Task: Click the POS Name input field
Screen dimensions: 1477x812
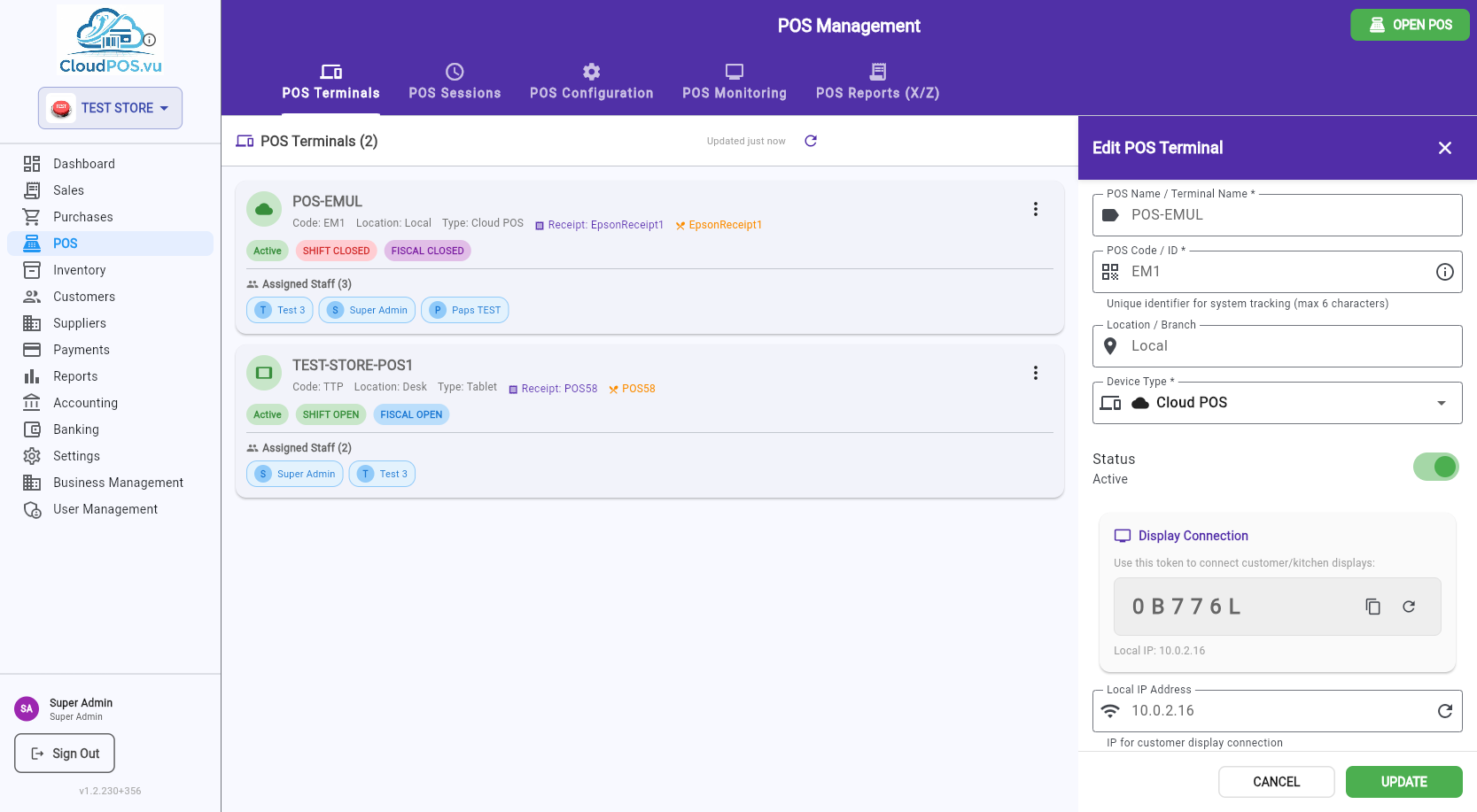Action: coord(1277,215)
